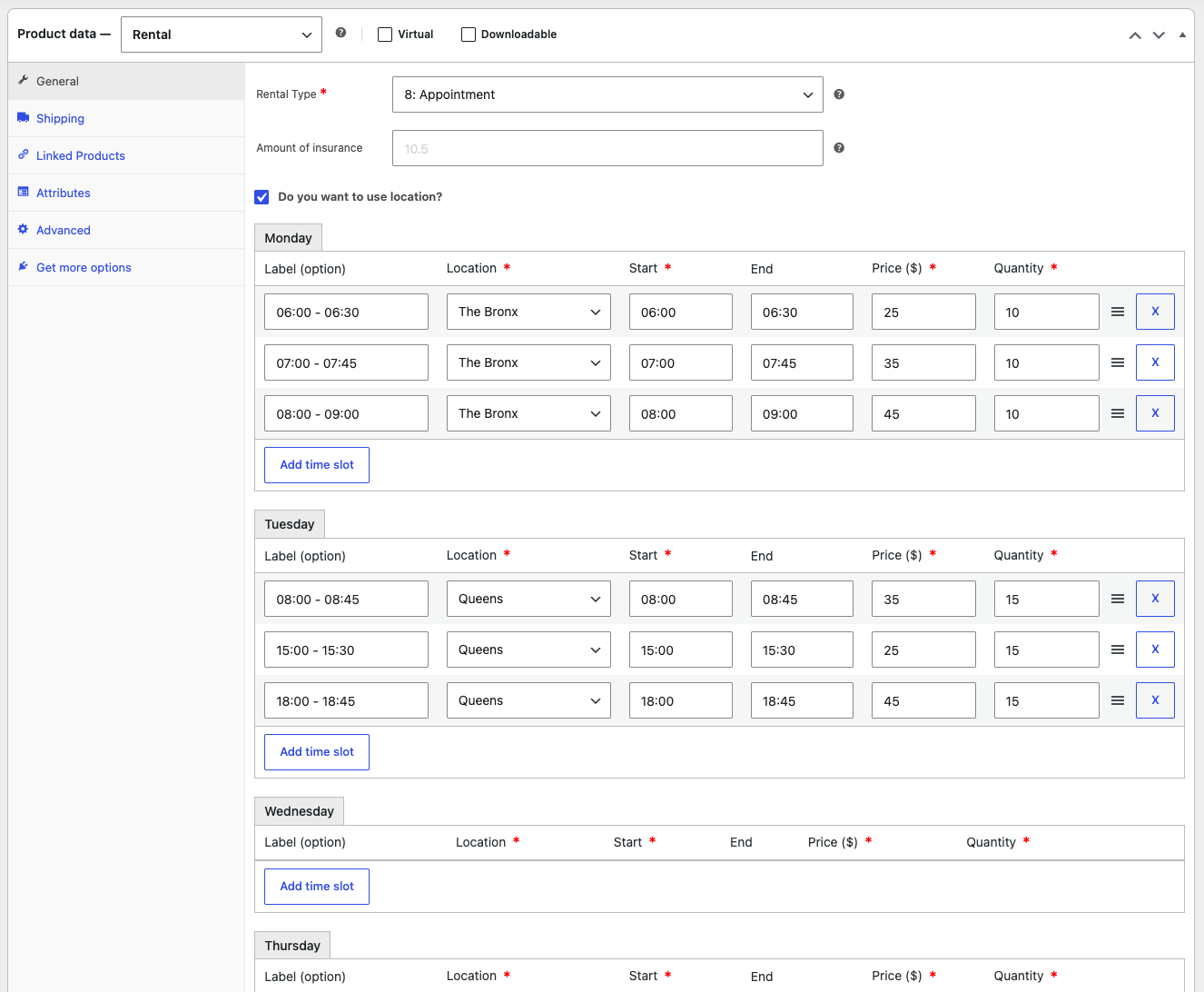This screenshot has height=992, width=1204.
Task: Edit Monday price field with 25
Action: click(923, 312)
